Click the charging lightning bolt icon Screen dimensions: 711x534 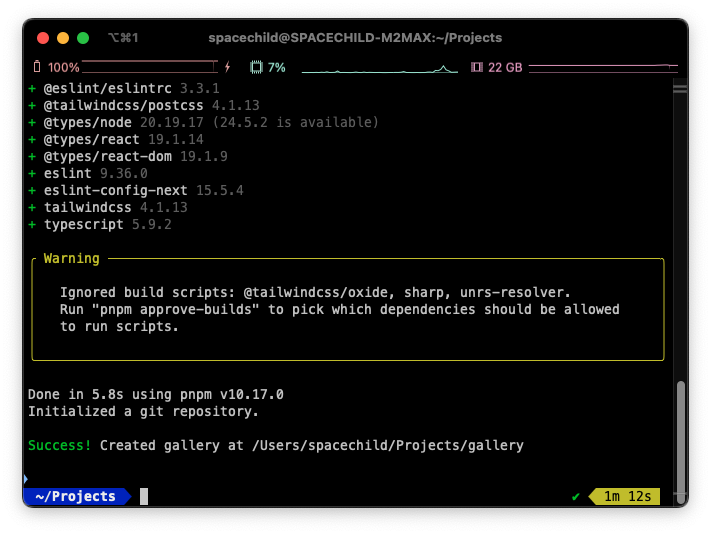click(228, 67)
